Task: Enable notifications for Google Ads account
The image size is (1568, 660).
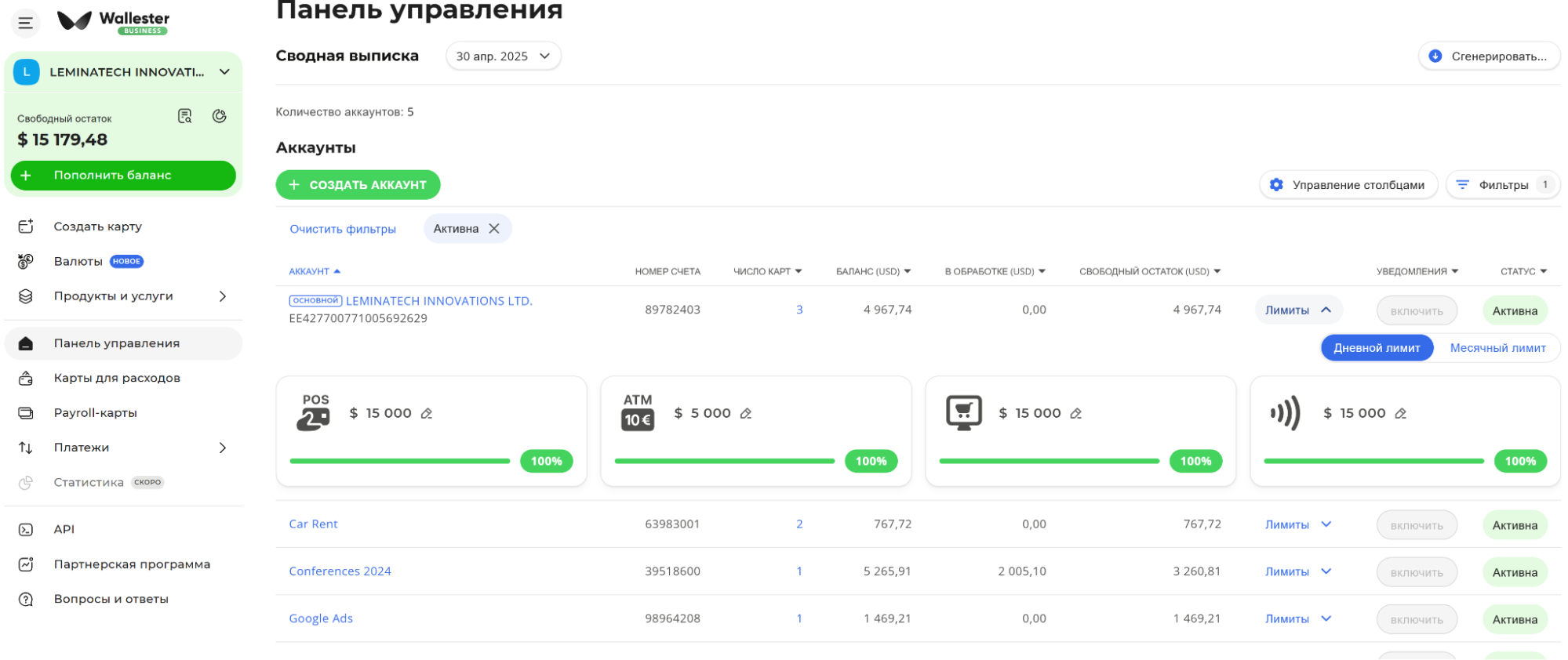Action: point(1417,619)
